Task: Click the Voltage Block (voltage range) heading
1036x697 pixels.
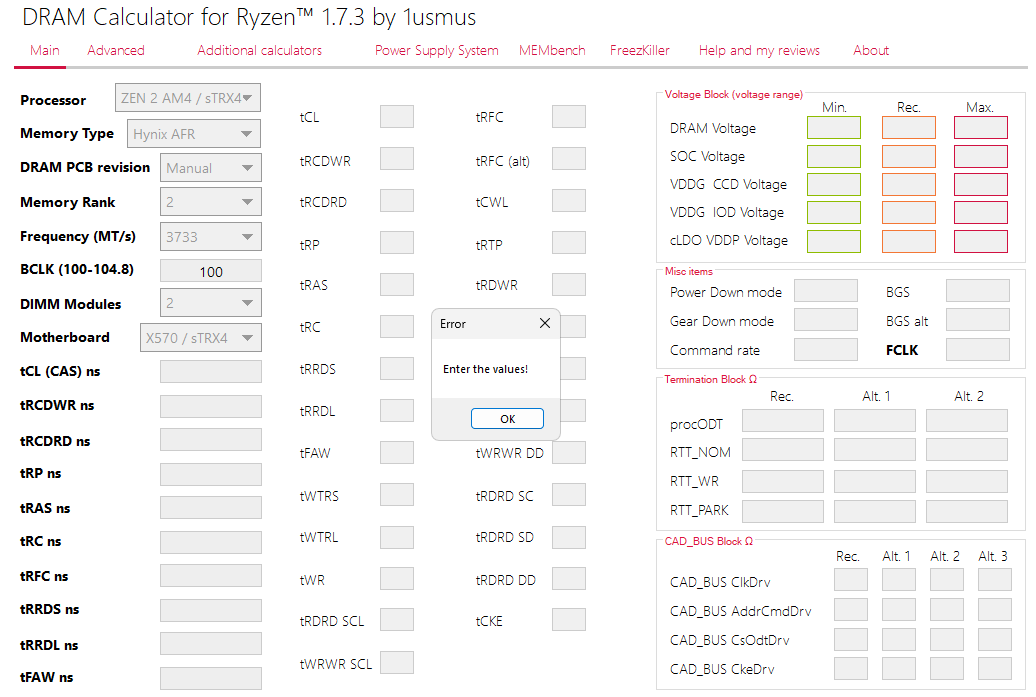Action: click(733, 94)
